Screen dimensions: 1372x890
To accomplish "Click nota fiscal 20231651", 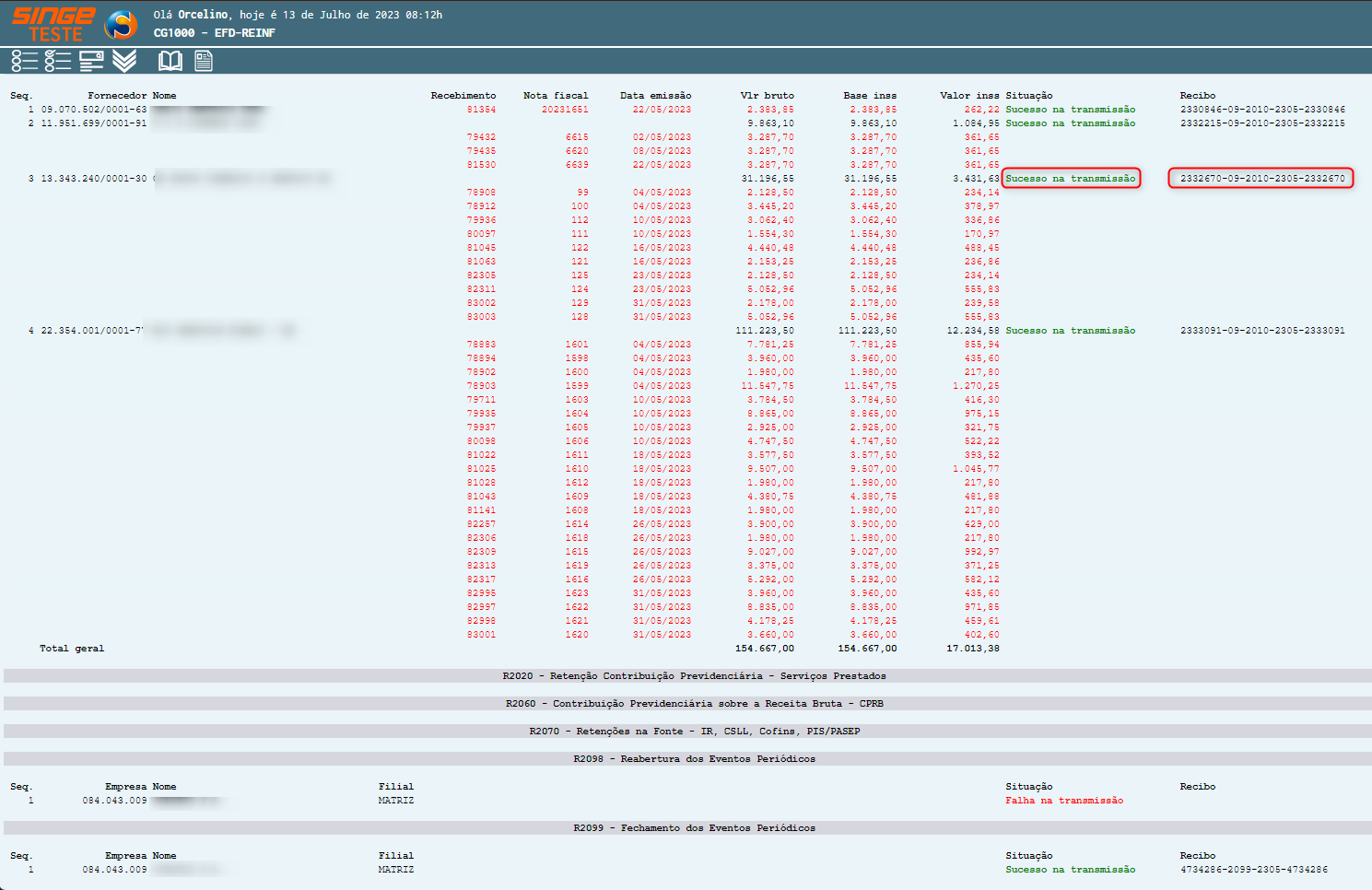I will (x=564, y=110).
